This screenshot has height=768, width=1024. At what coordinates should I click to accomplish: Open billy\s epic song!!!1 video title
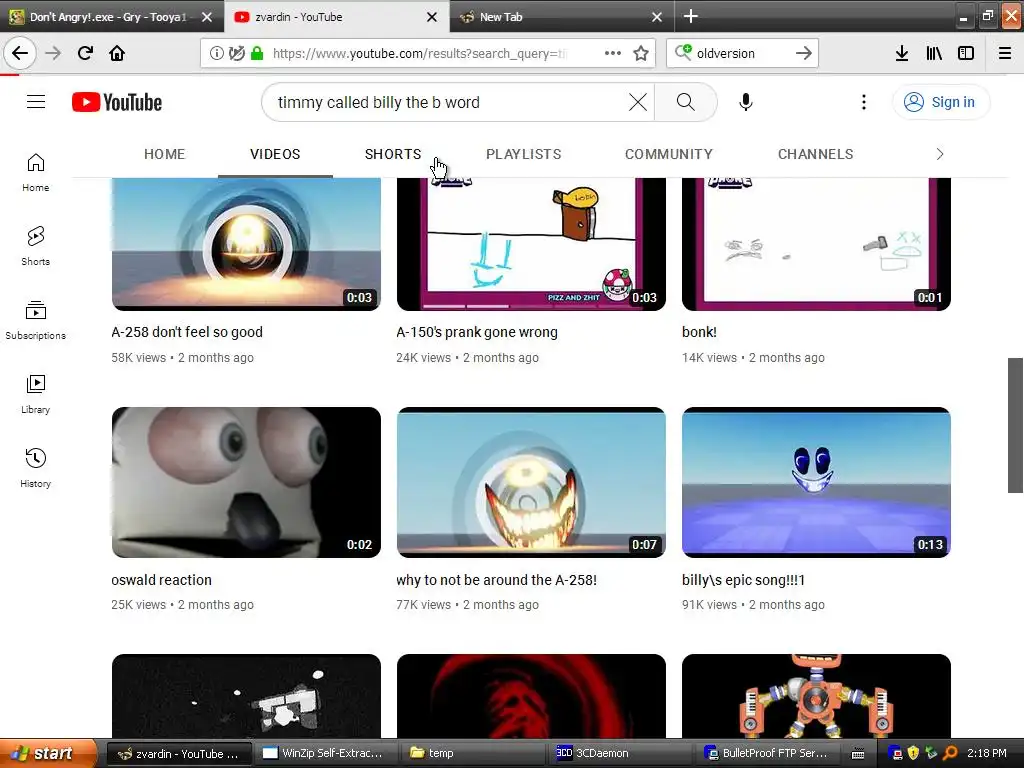(x=743, y=580)
